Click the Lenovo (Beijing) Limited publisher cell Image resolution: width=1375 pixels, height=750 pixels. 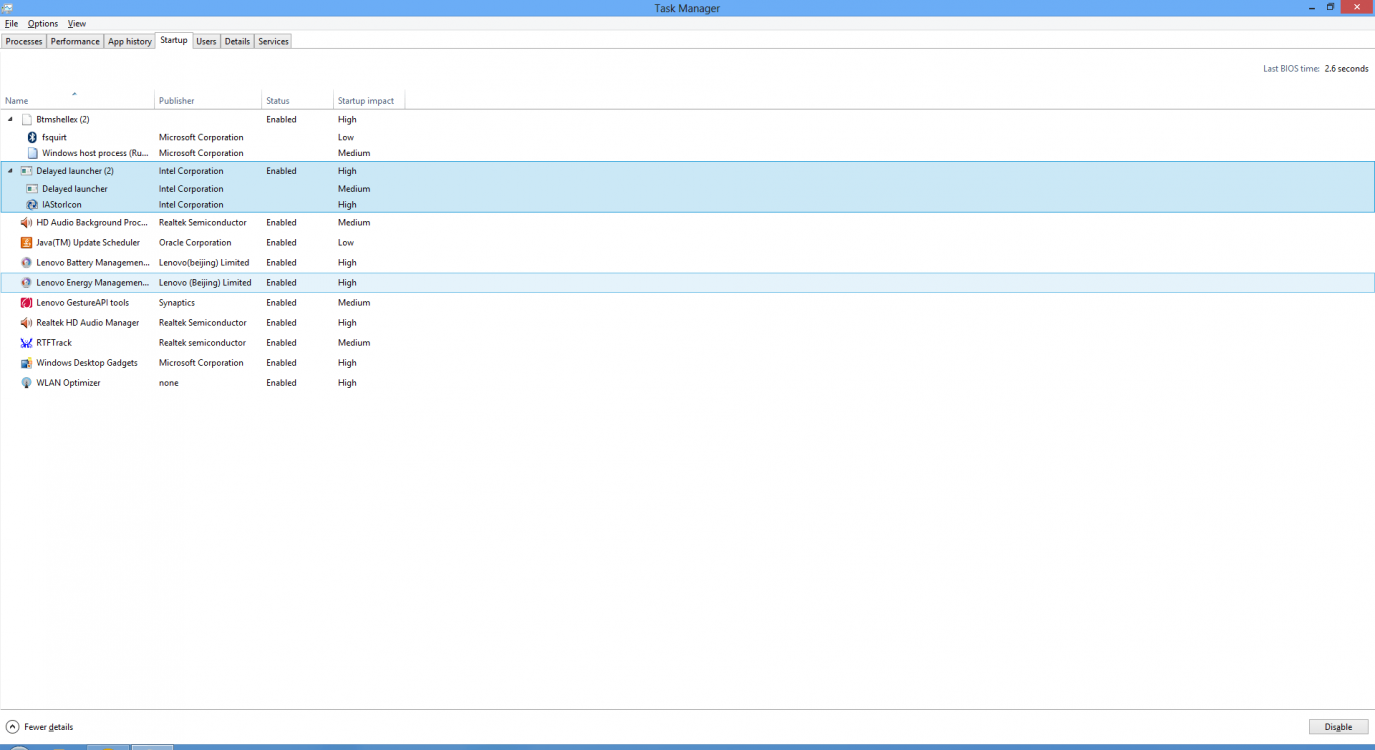pos(205,283)
